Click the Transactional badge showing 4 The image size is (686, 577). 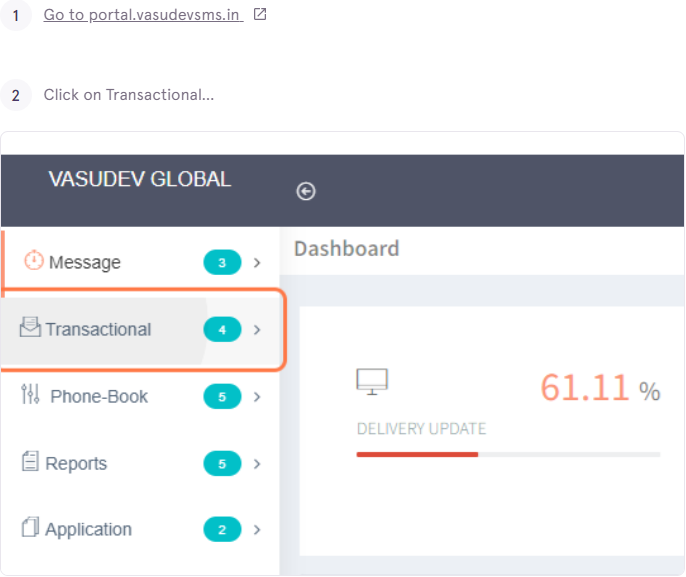tap(222, 329)
